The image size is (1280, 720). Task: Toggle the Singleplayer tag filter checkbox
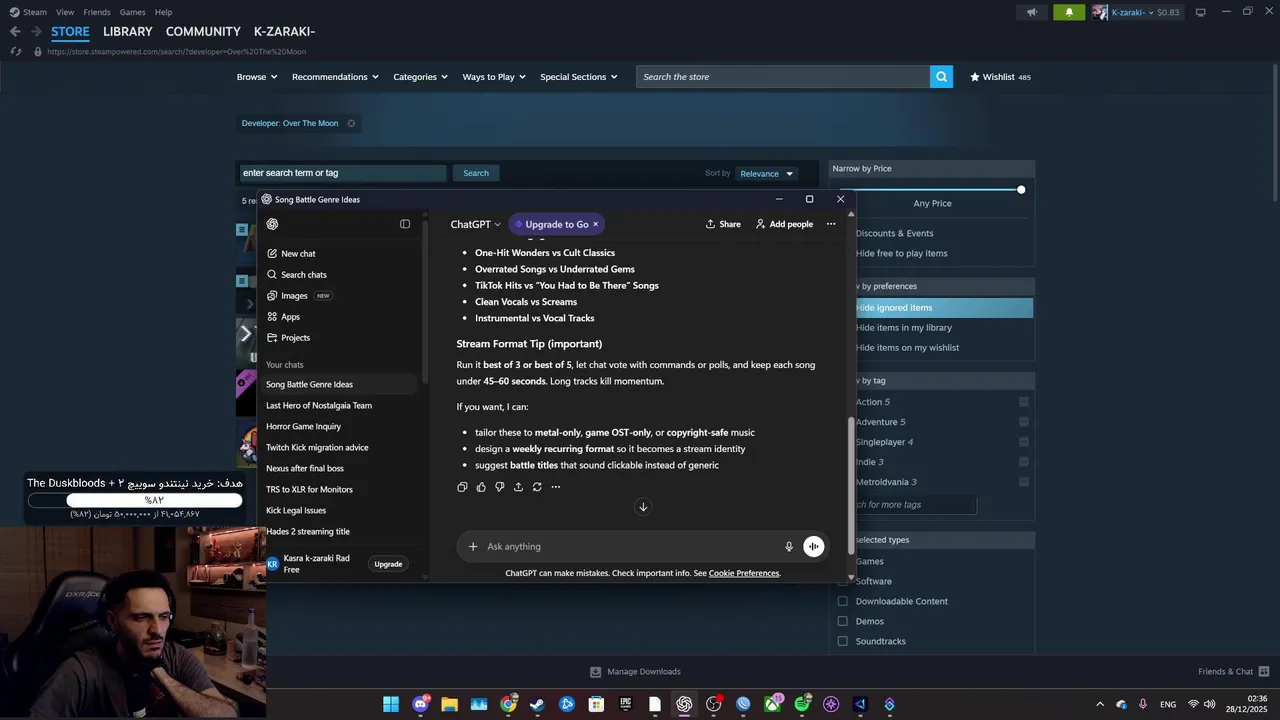[1024, 442]
